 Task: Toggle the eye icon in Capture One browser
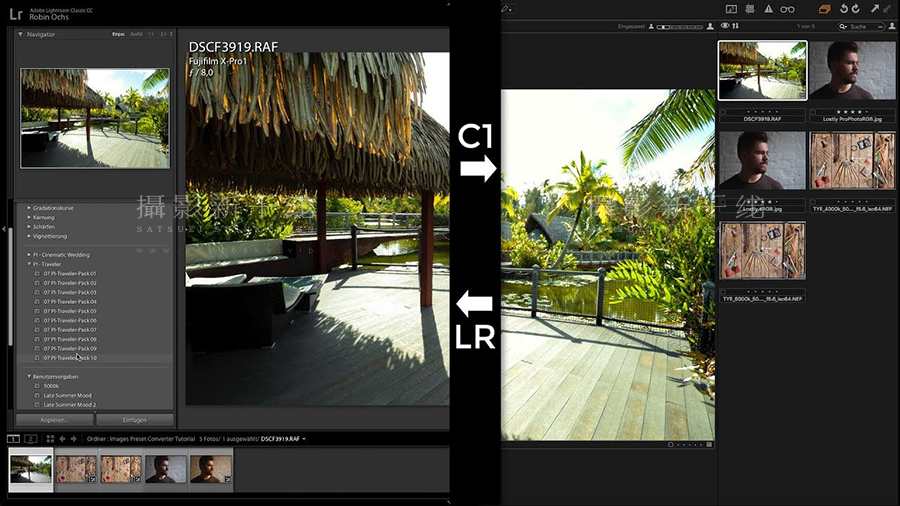point(725,26)
